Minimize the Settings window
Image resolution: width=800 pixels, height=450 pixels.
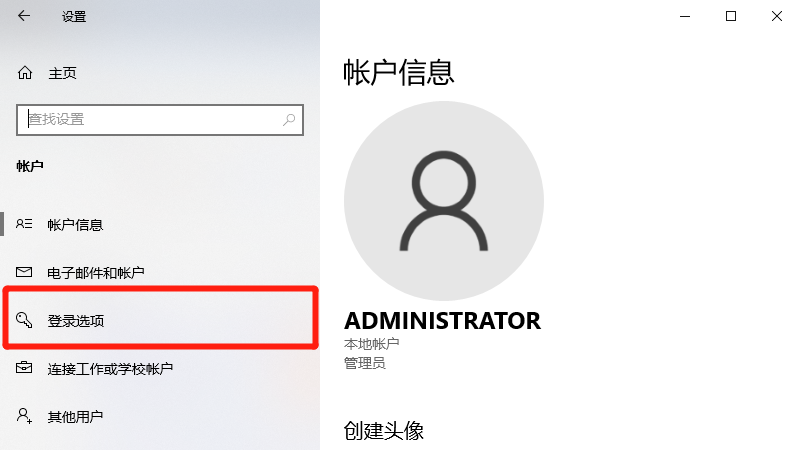tap(685, 16)
